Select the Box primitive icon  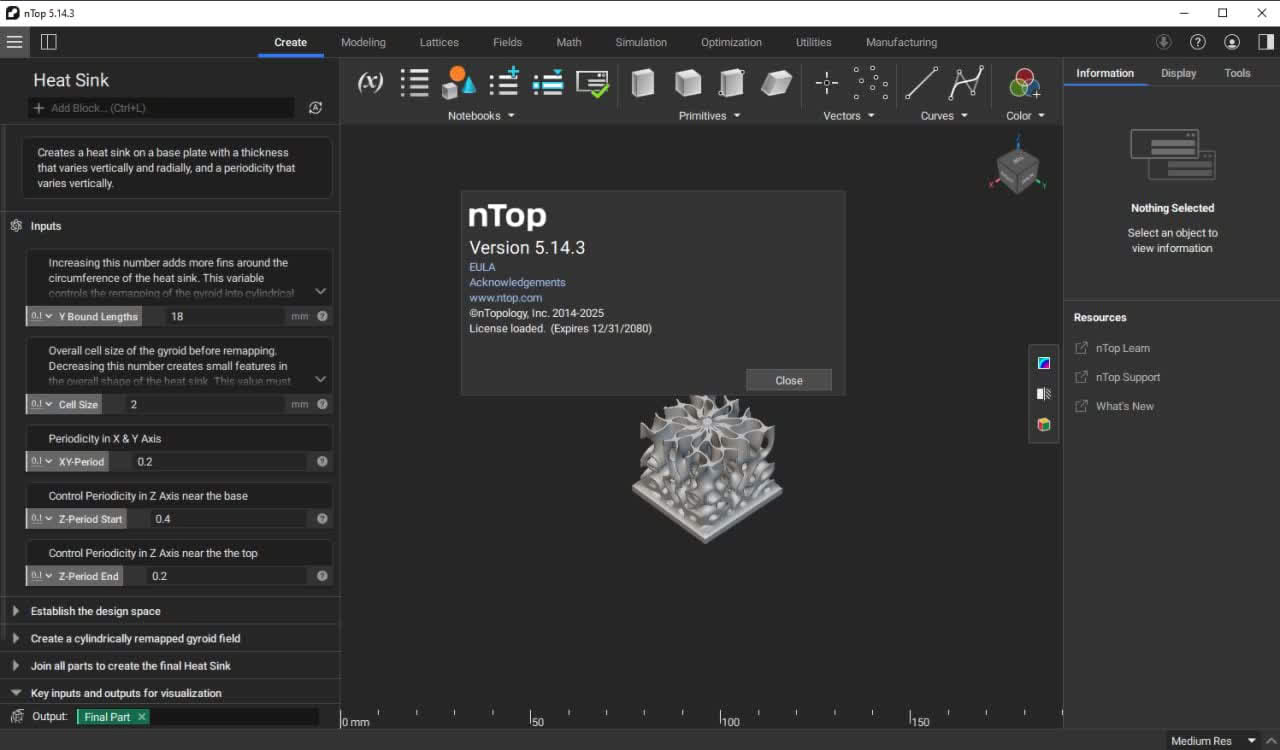click(x=642, y=83)
